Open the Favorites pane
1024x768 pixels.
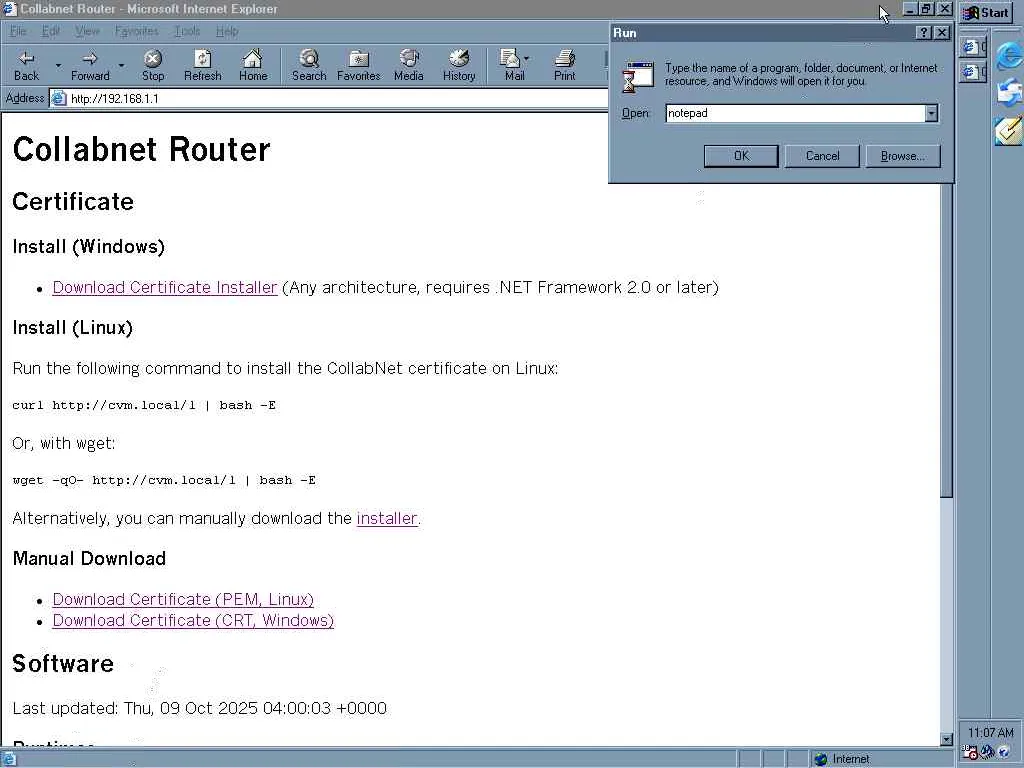pos(359,65)
